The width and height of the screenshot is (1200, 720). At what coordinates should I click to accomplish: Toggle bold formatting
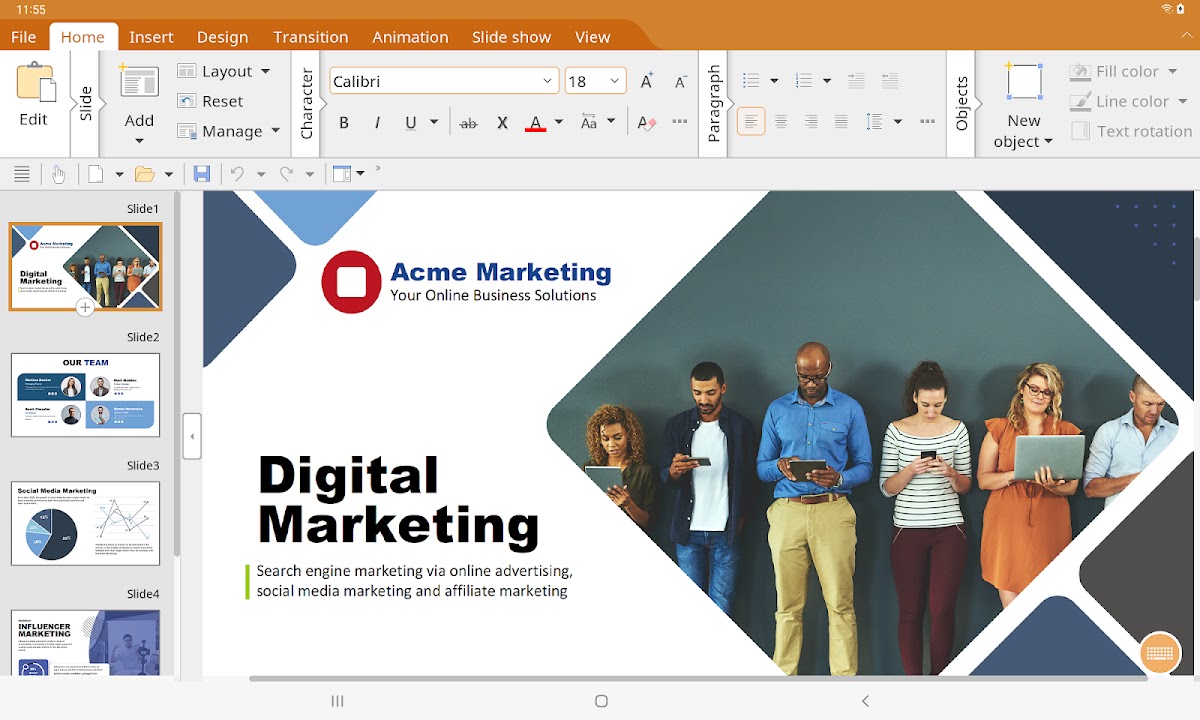[x=344, y=123]
